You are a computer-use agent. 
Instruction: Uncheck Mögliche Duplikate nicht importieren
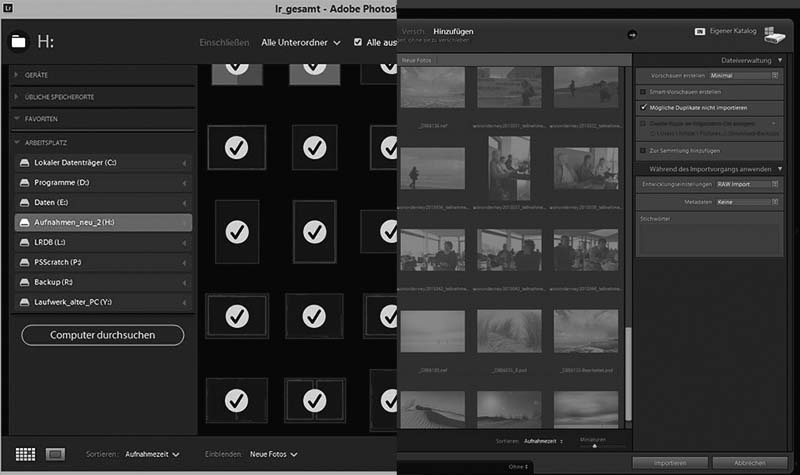pos(643,106)
